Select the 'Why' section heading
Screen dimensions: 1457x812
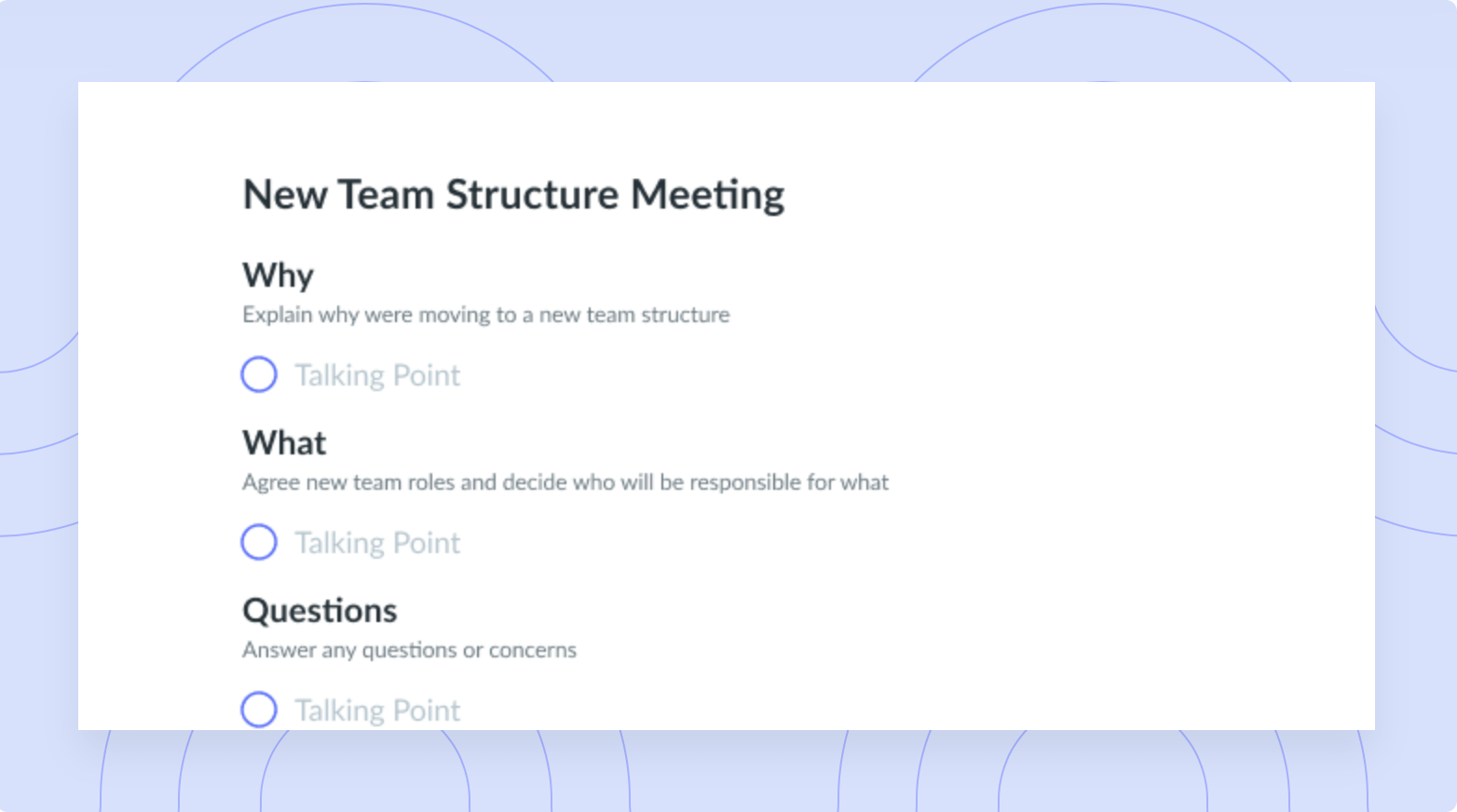[x=278, y=277]
